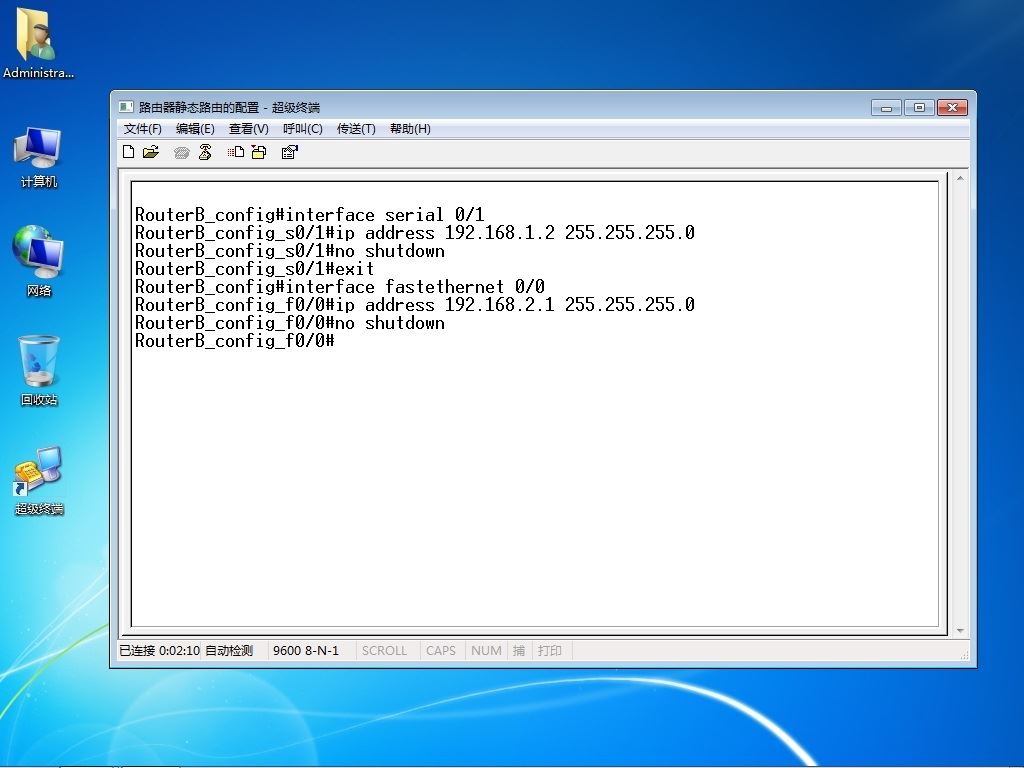Viewport: 1024px width, 768px height.
Task: Click the HyperTerminal window title icon
Action: pyautogui.click(x=126, y=107)
